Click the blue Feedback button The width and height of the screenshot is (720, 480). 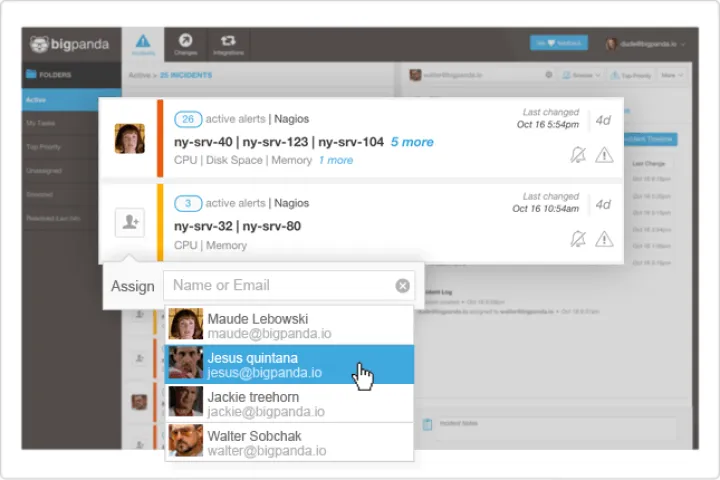click(558, 44)
